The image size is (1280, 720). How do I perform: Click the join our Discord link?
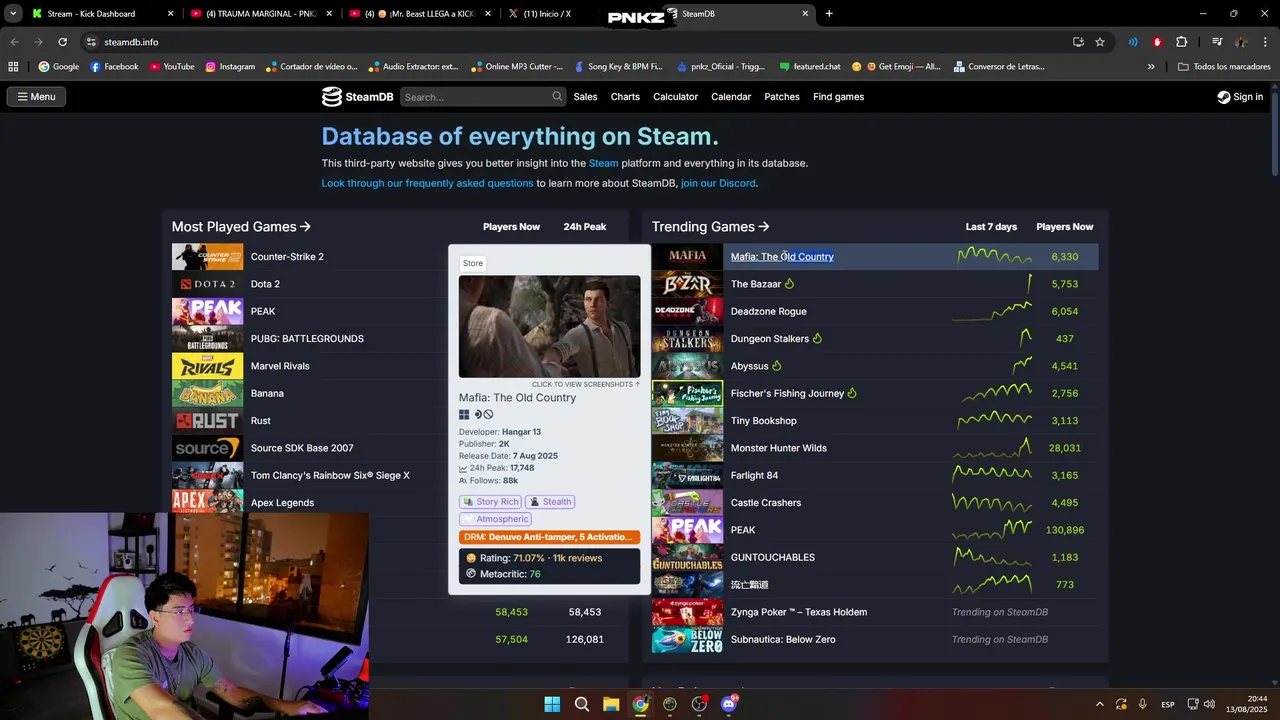coord(718,183)
